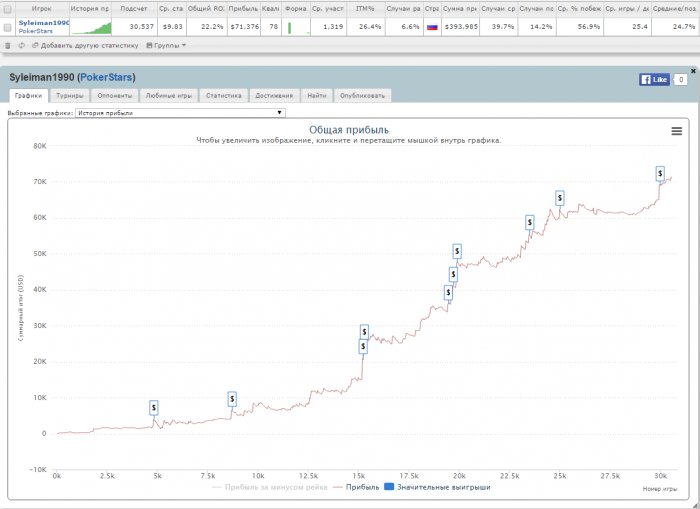Open the 'Статистика' tab
Screen dimensions: 700x509
(224, 96)
